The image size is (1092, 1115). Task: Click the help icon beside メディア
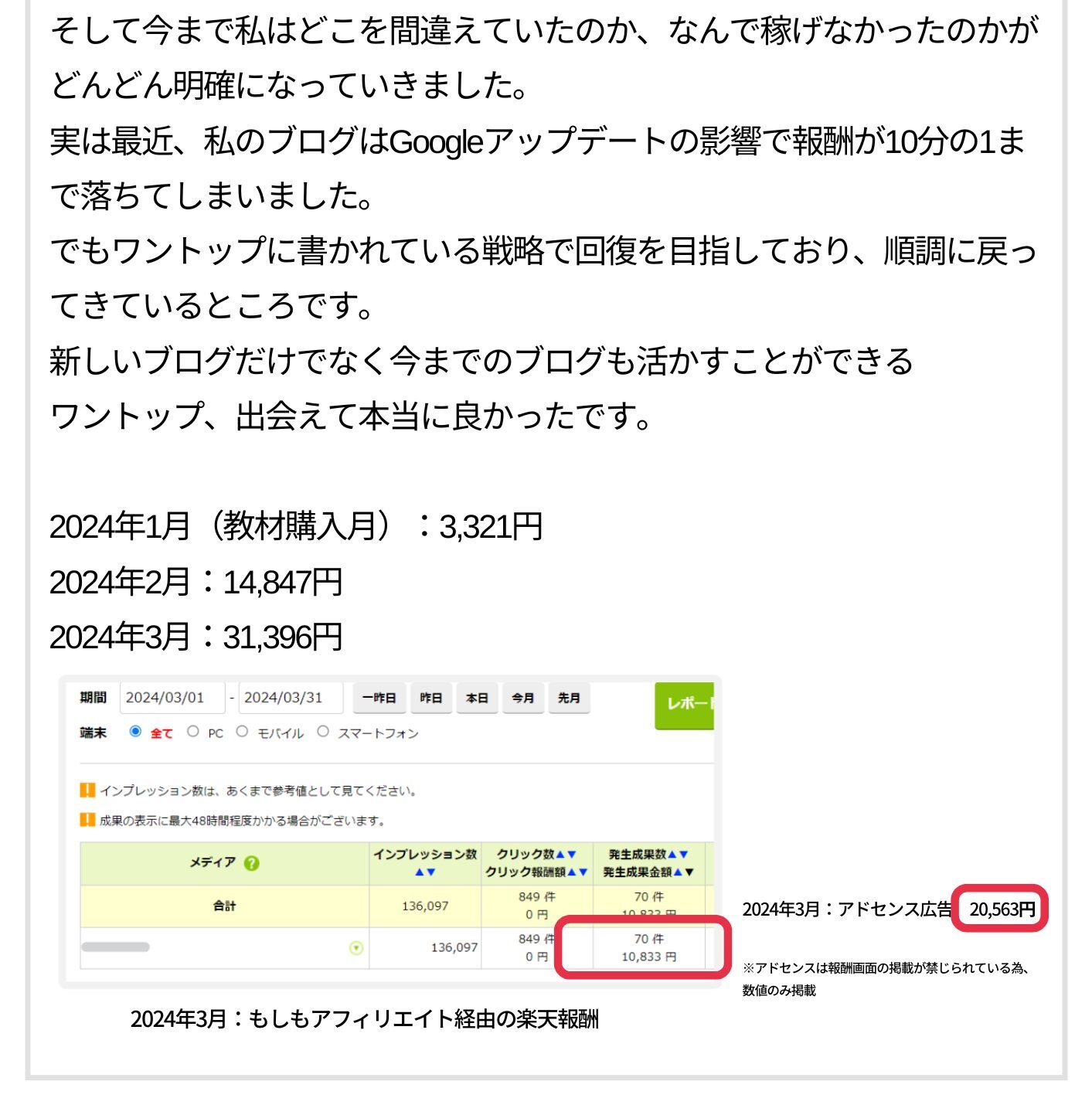251,864
